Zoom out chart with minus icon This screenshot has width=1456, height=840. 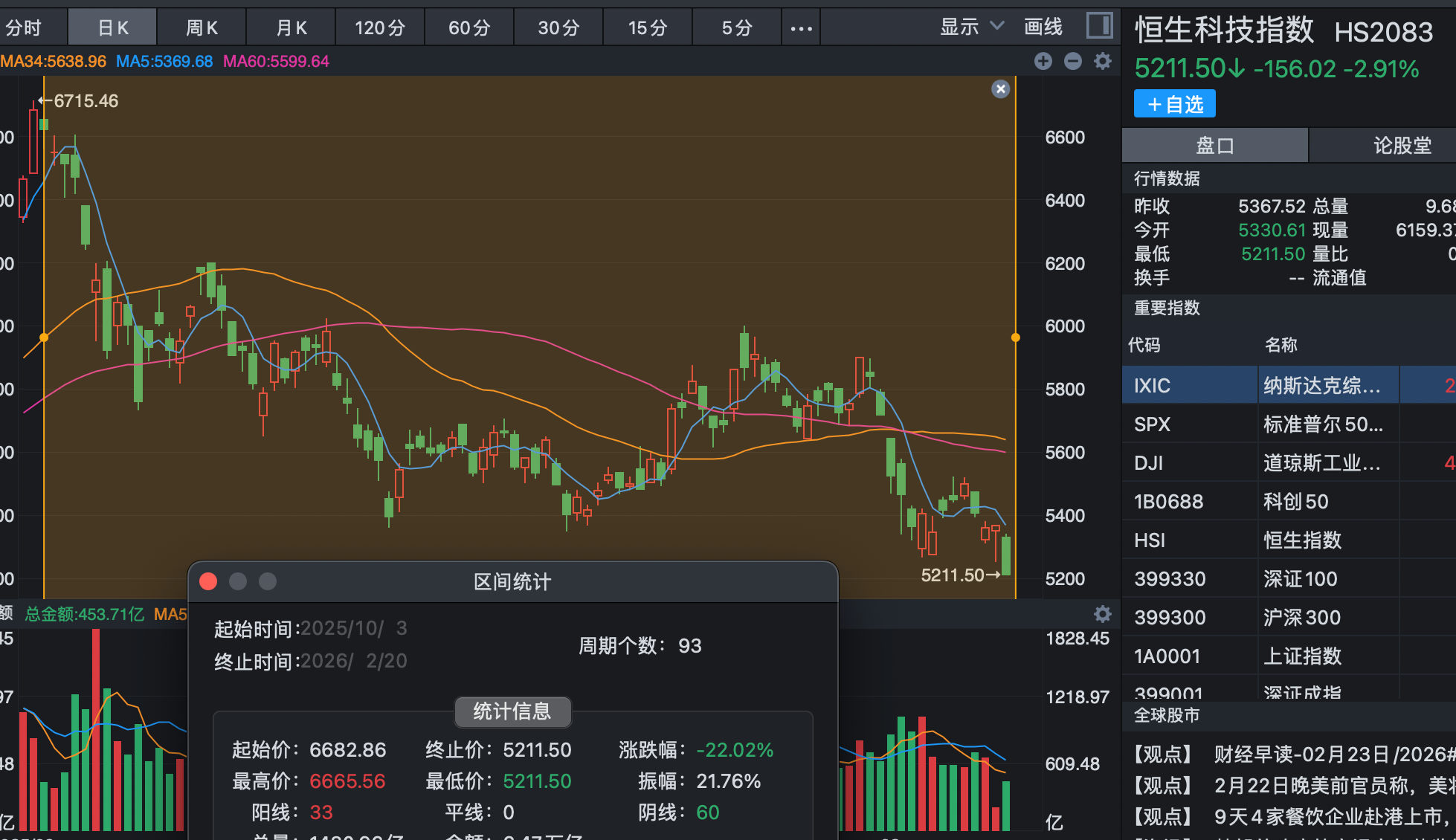coord(1073,61)
